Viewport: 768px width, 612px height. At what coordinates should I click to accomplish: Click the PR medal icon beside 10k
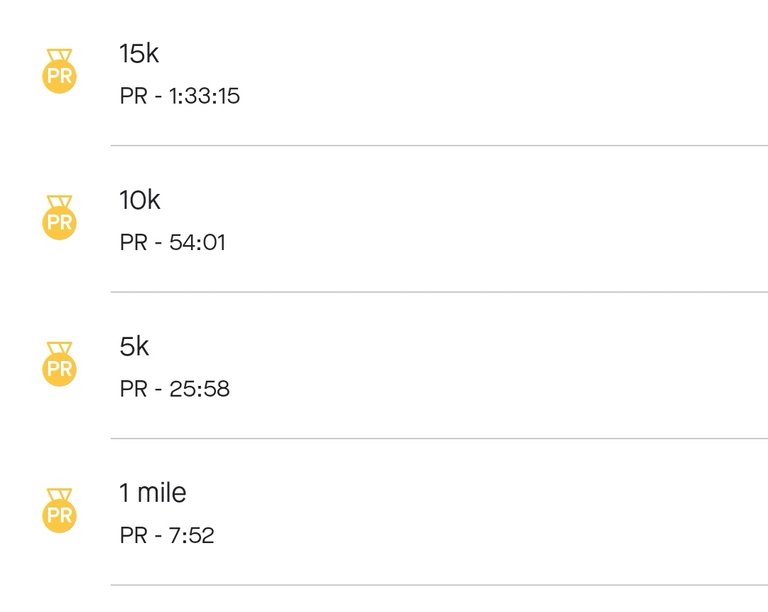click(59, 217)
